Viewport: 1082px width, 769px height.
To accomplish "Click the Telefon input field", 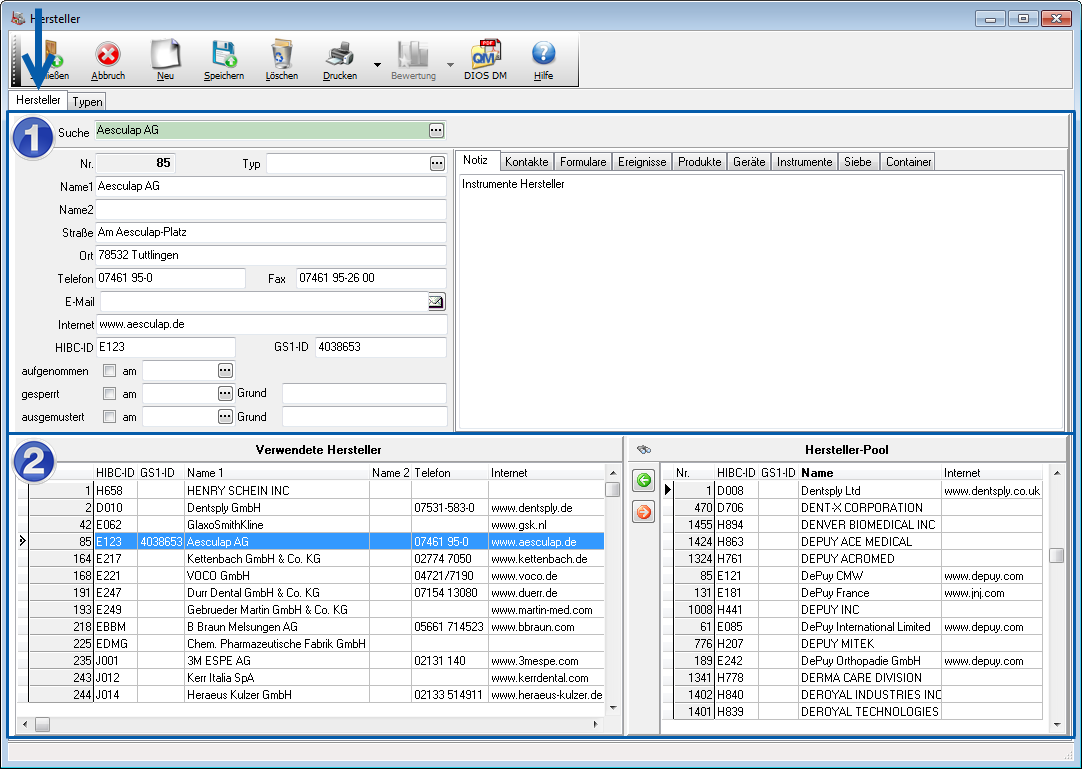I will click(170, 278).
